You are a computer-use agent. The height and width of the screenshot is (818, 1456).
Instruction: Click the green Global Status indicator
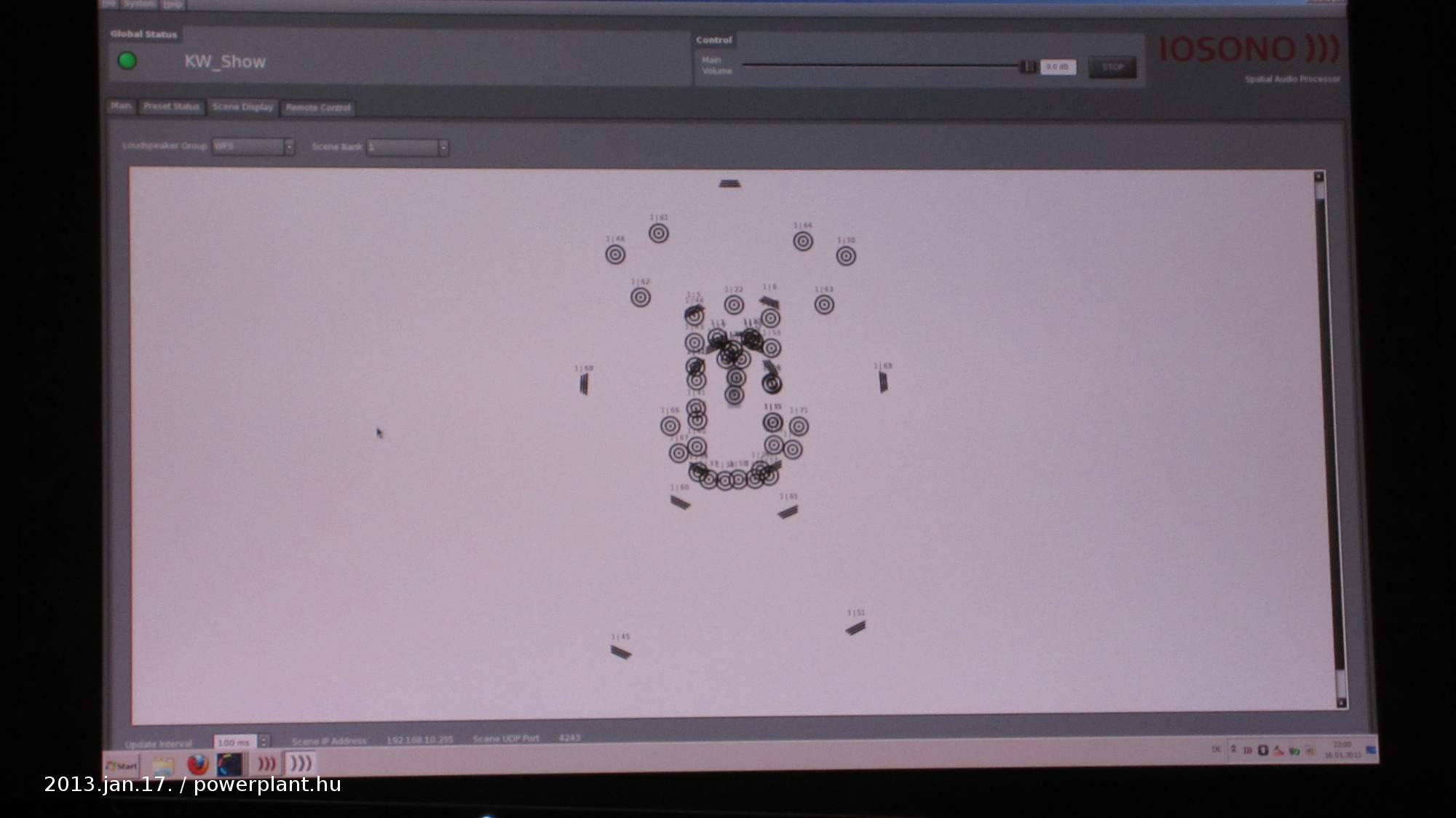(127, 61)
